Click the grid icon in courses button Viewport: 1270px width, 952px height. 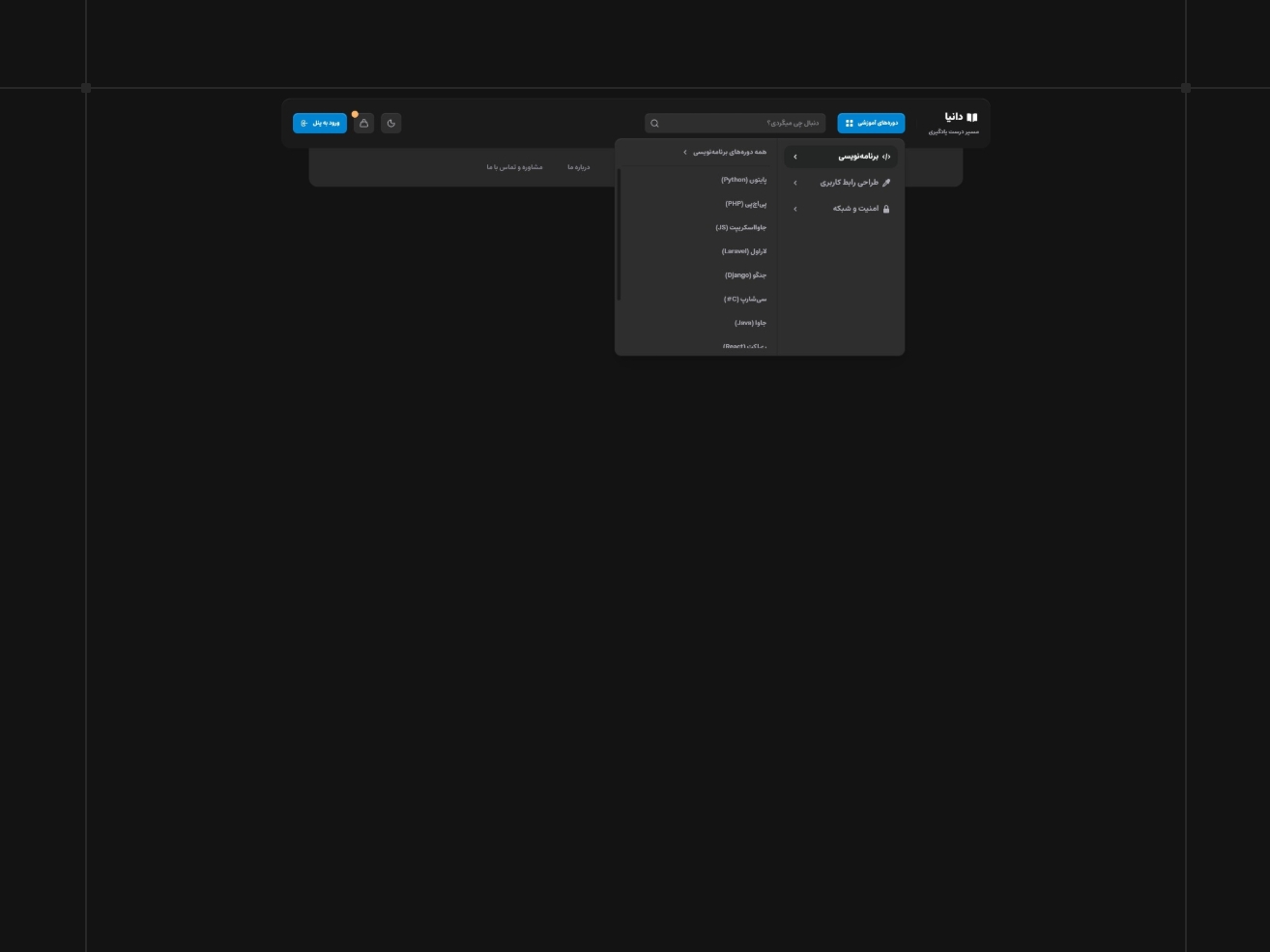pyautogui.click(x=850, y=123)
